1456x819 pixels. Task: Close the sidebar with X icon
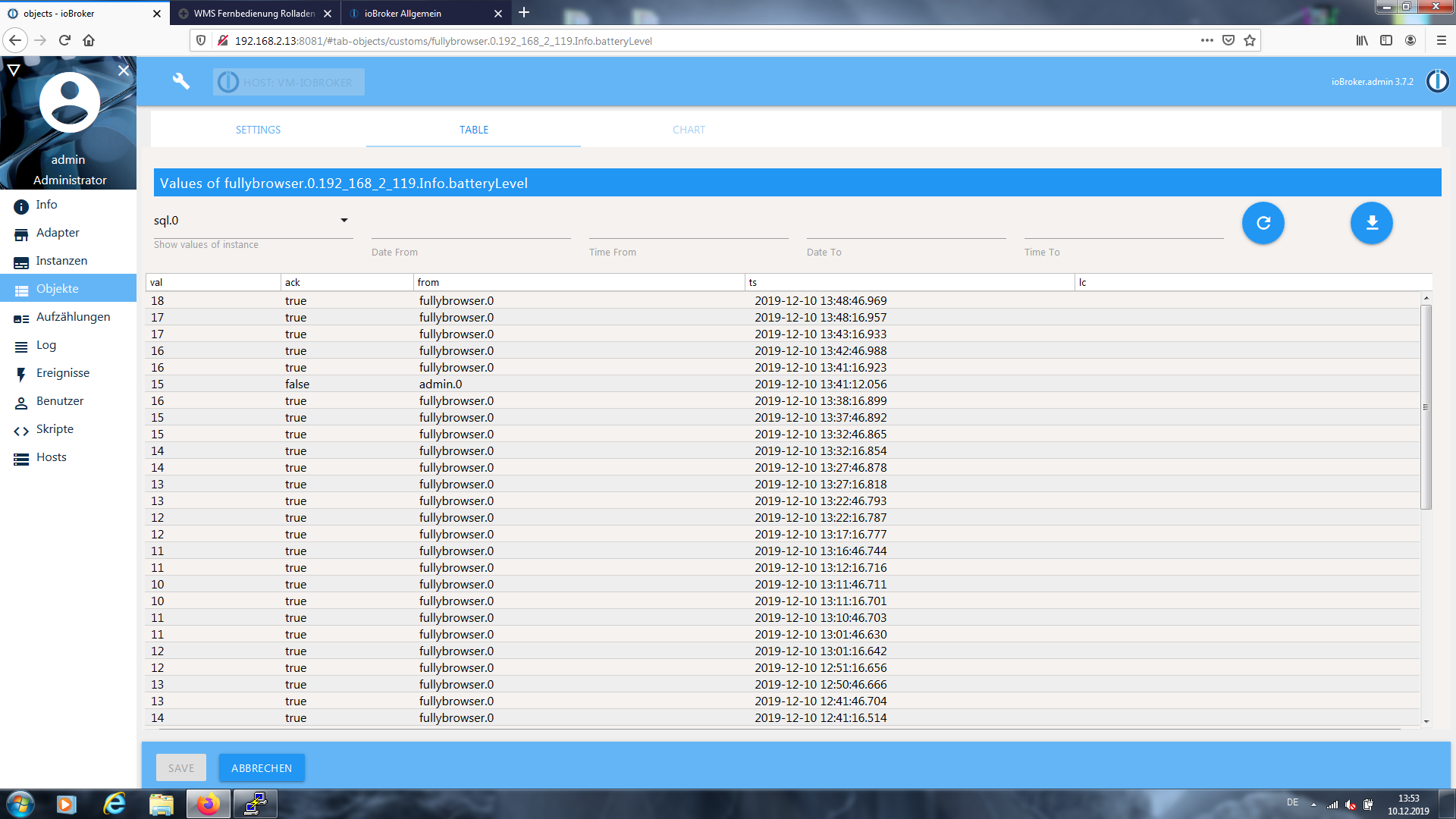pos(124,71)
